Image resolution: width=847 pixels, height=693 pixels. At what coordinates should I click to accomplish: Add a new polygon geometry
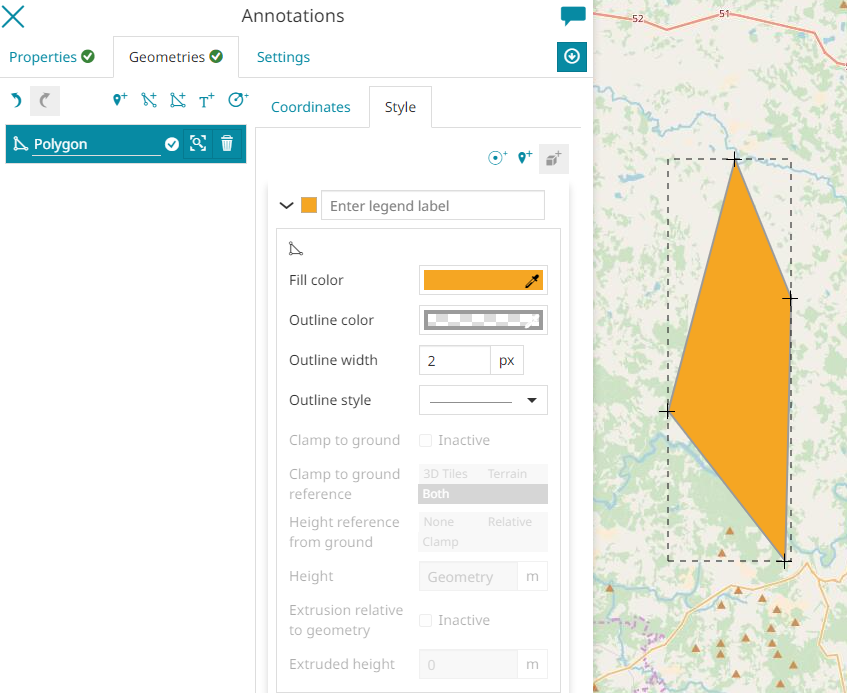coord(177,100)
